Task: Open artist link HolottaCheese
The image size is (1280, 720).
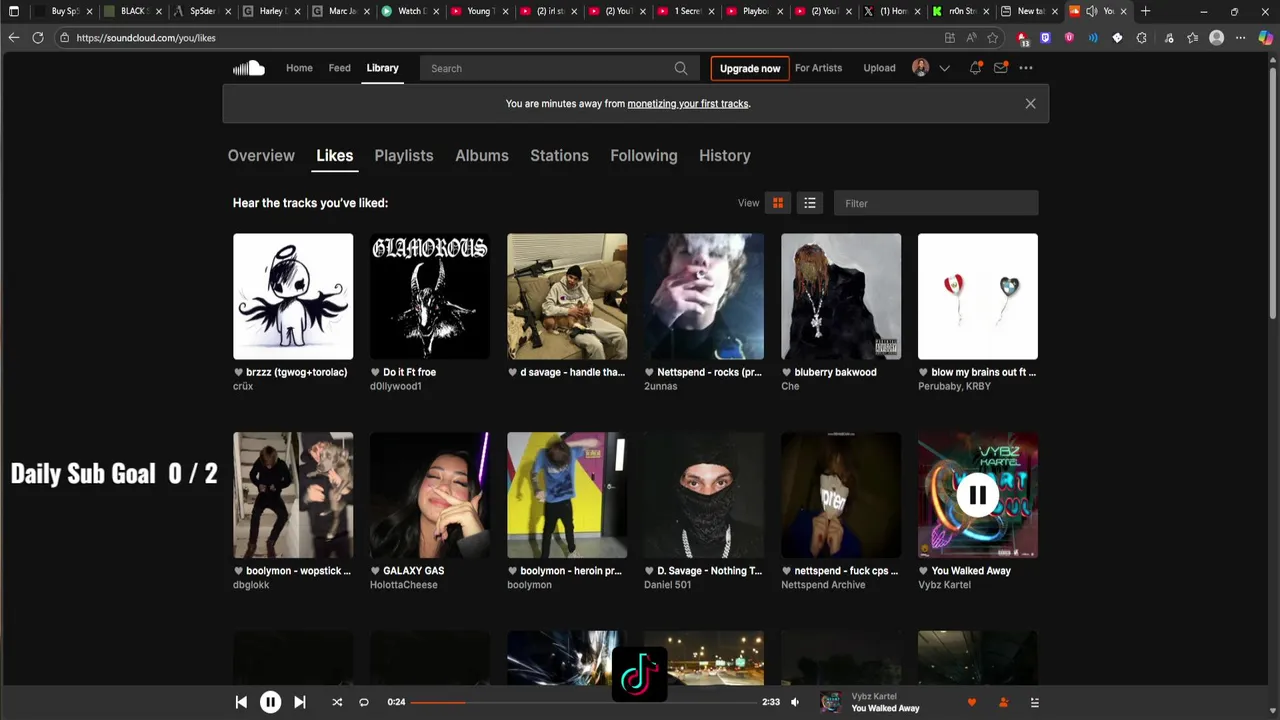Action: click(403, 585)
